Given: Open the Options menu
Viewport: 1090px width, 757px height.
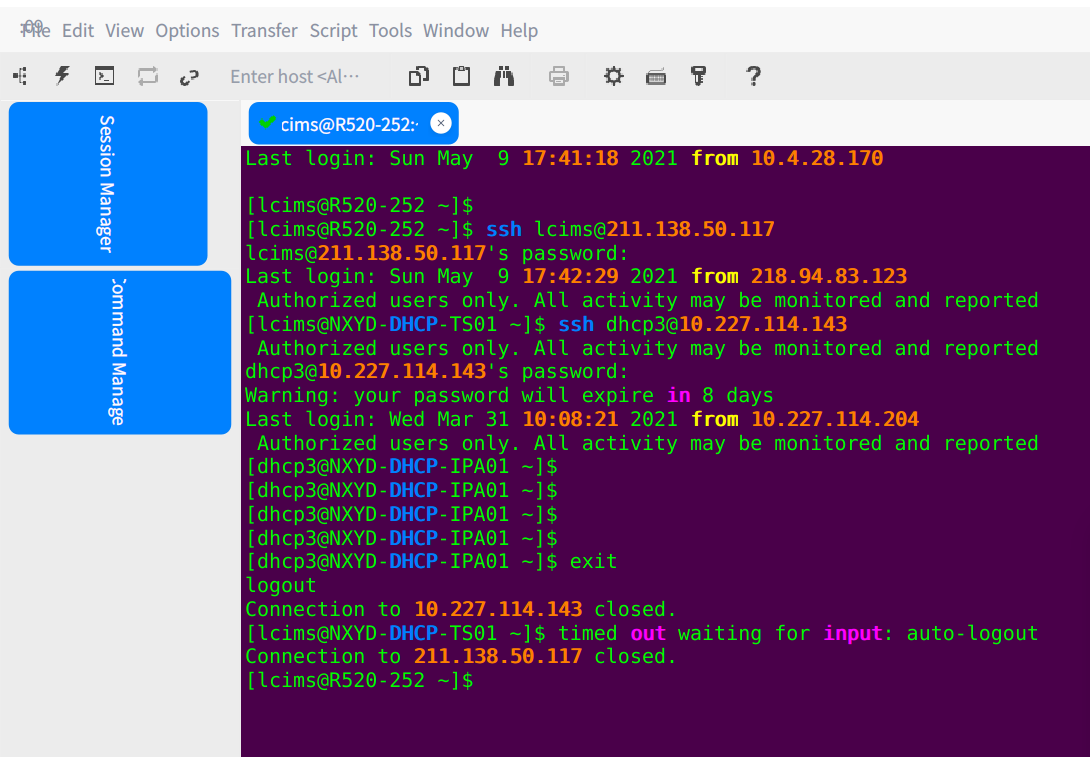Looking at the screenshot, I should click(x=187, y=30).
